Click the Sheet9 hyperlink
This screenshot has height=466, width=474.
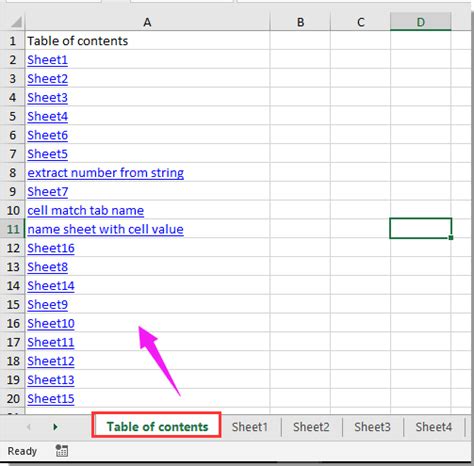pyautogui.click(x=47, y=305)
